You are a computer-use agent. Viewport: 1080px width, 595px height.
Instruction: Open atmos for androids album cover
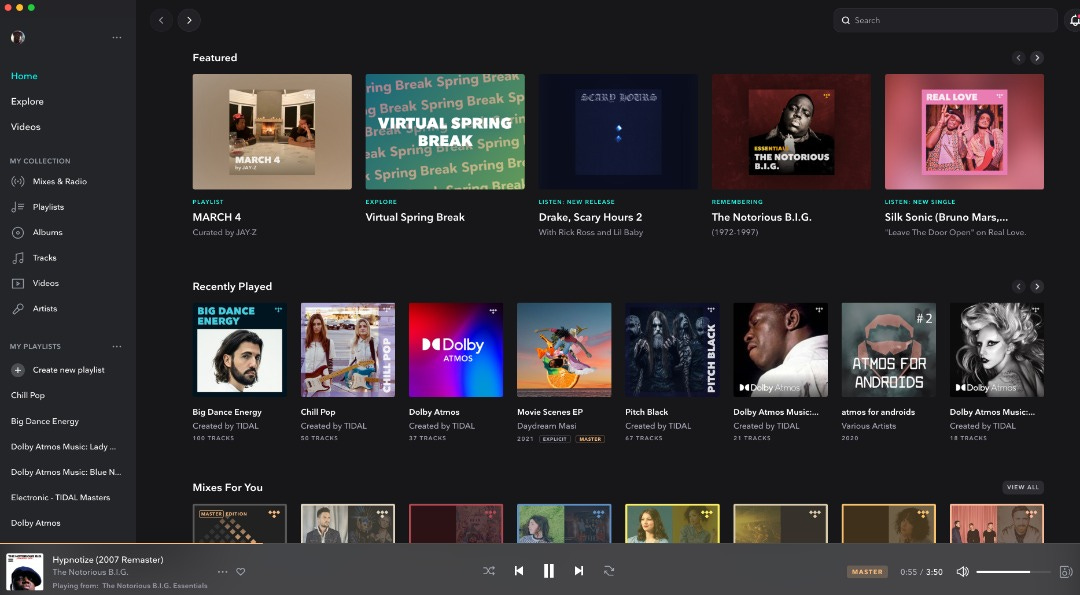pos(889,350)
